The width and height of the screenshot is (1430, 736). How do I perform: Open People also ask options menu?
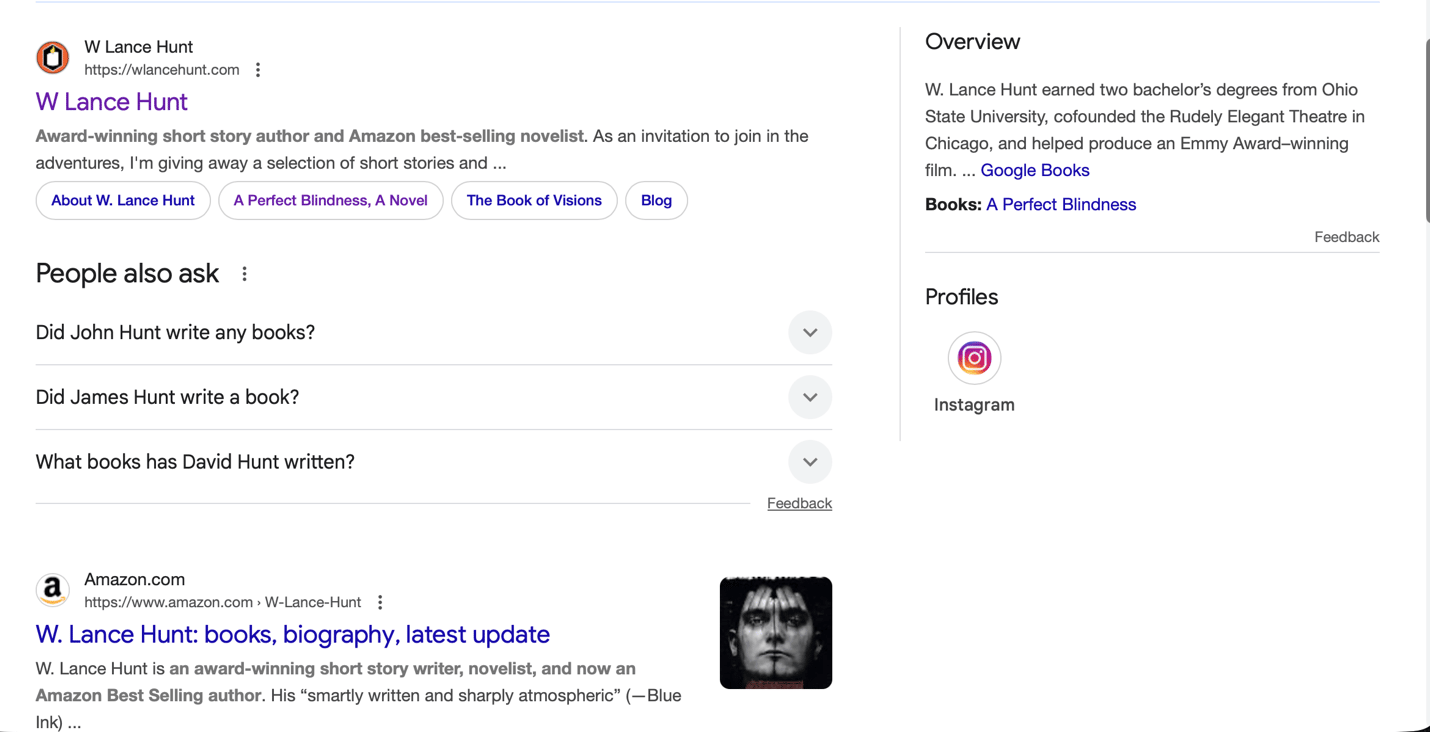[x=244, y=274]
